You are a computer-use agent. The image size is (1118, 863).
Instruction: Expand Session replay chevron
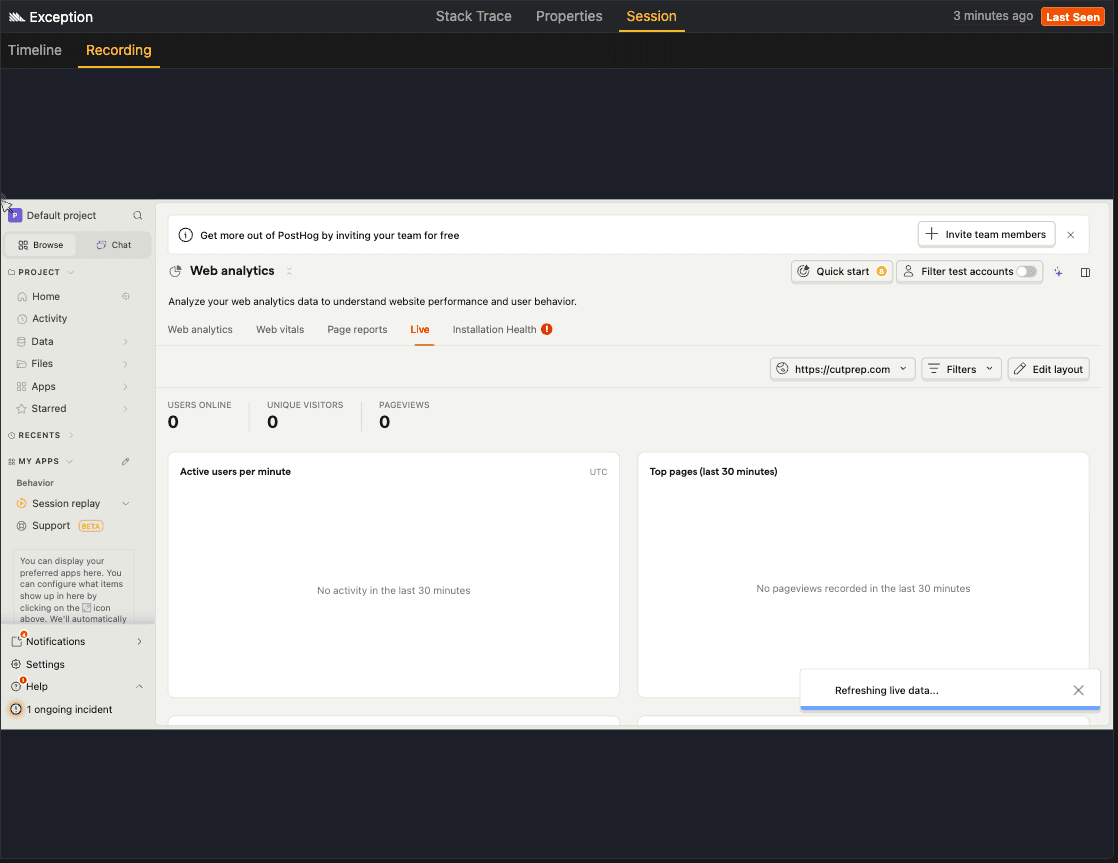pos(125,504)
